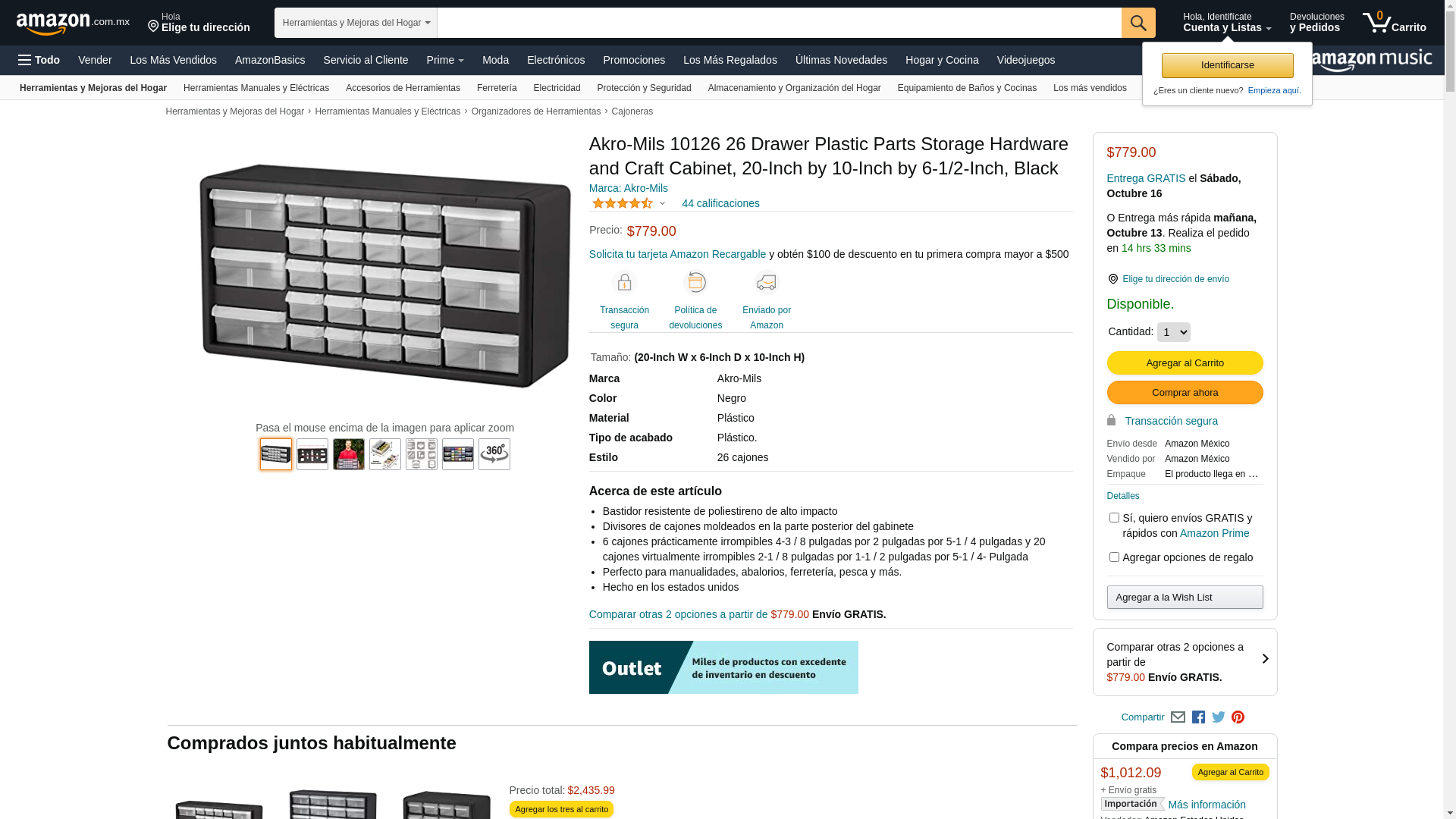Share product on Facebook
This screenshot has width=1456, height=819.
[1198, 717]
